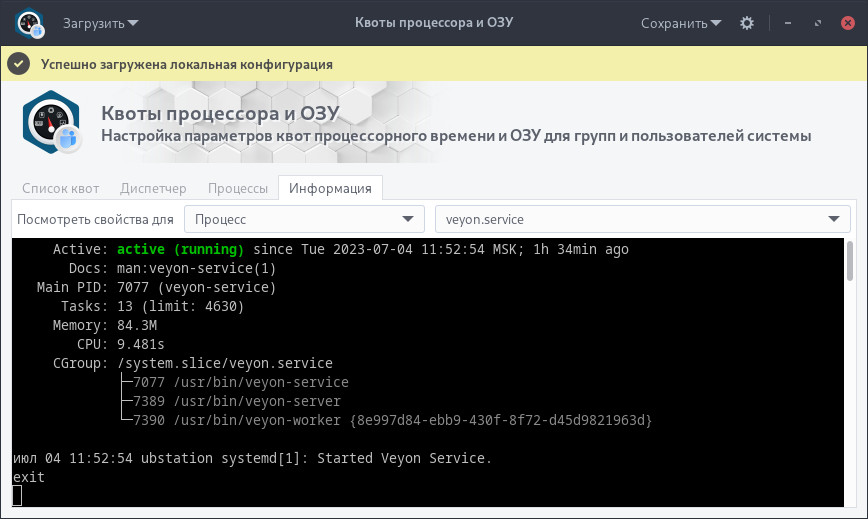868x519 pixels.
Task: Switch to the Список квот tab
Action: (x=60, y=188)
